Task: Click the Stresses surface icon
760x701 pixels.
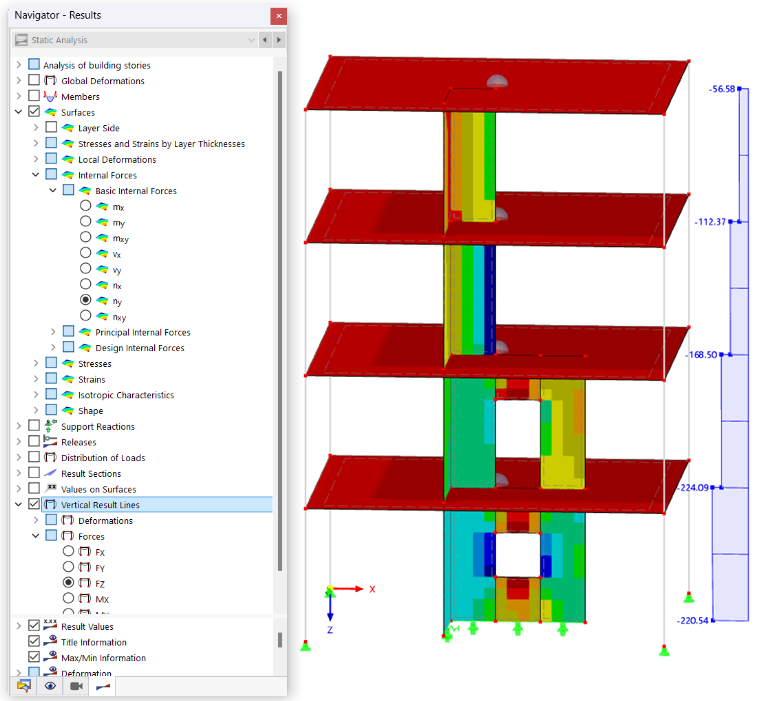Action: (67, 363)
